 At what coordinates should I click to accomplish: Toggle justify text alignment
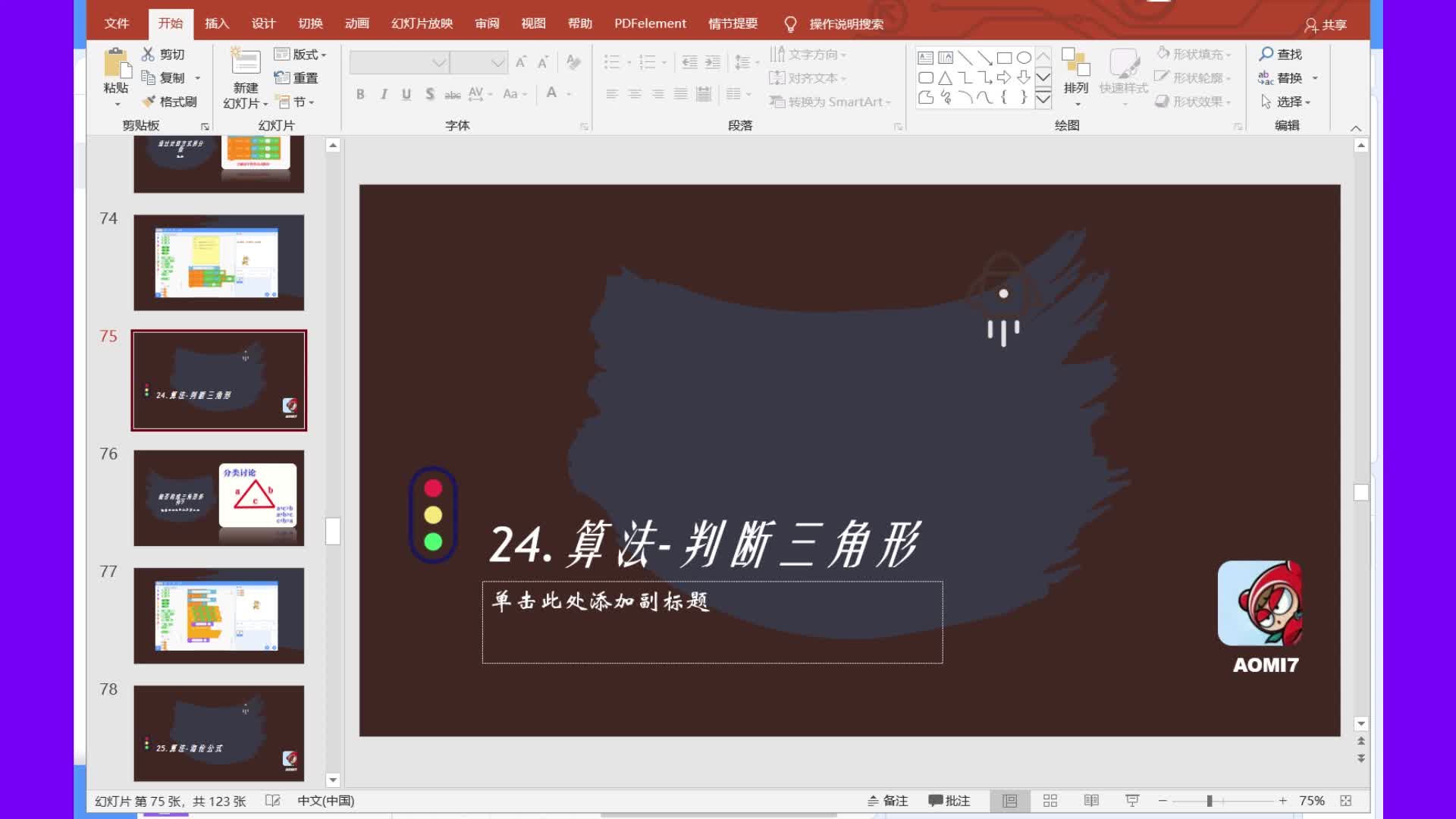(681, 94)
